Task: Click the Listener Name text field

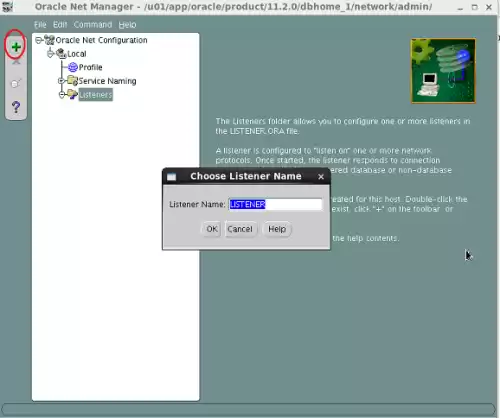Action: [x=275, y=204]
